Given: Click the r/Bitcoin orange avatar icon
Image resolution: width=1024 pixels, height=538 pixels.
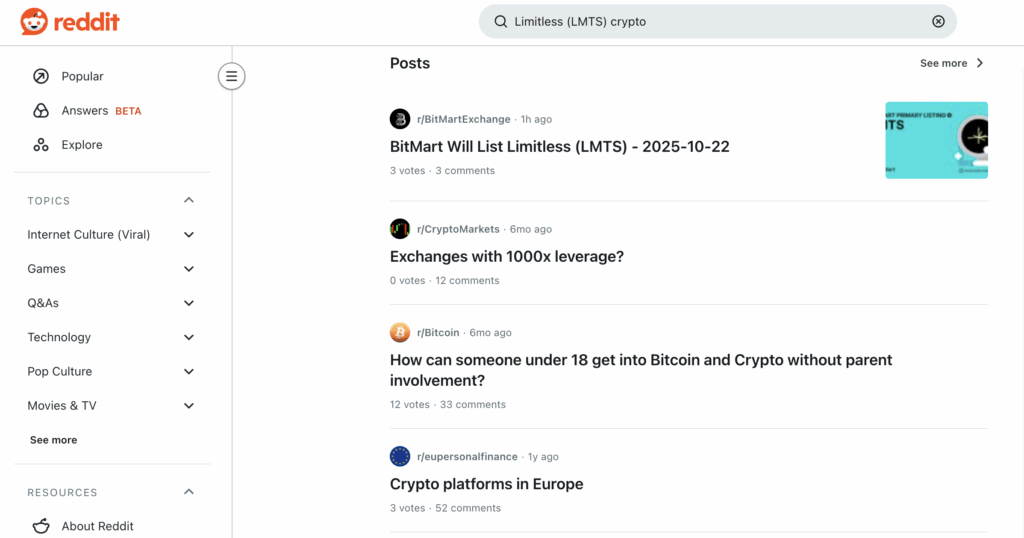Looking at the screenshot, I should point(400,333).
